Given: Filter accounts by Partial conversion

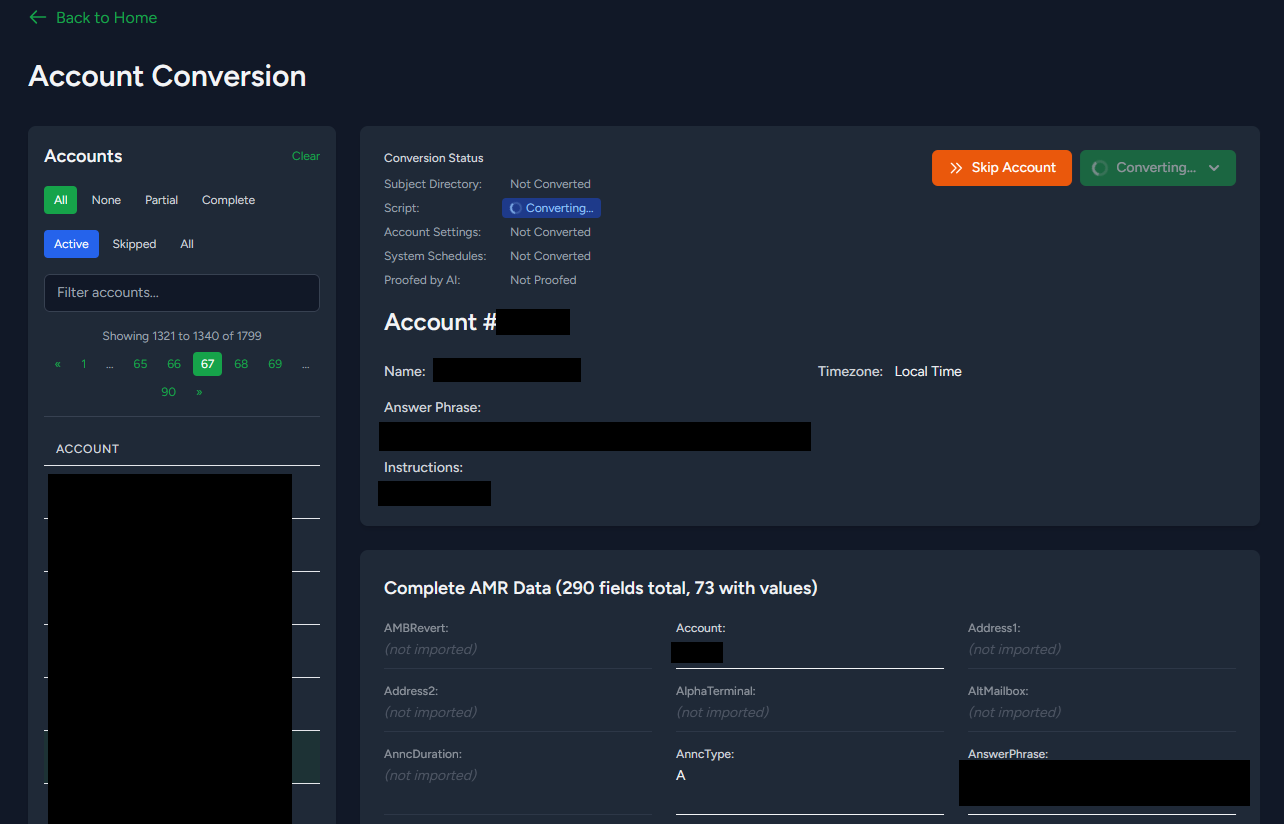Looking at the screenshot, I should [161, 200].
